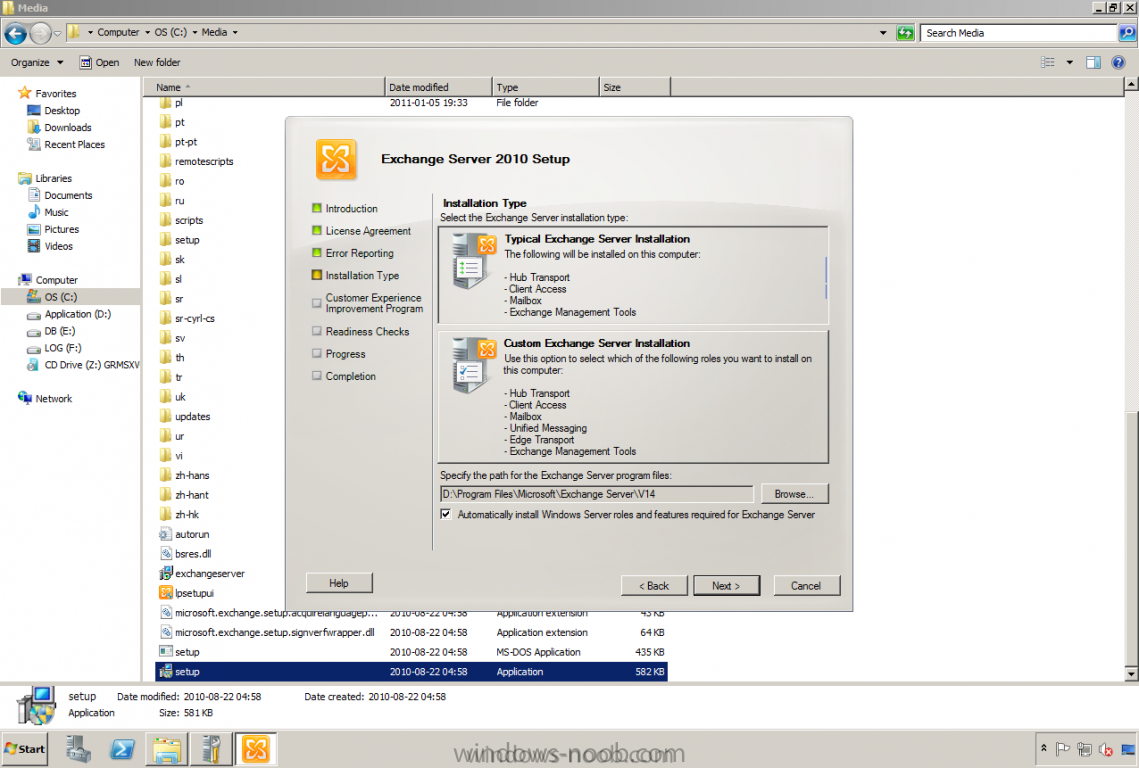Click Browse to choose the program files path
The height and width of the screenshot is (768, 1139).
click(795, 494)
